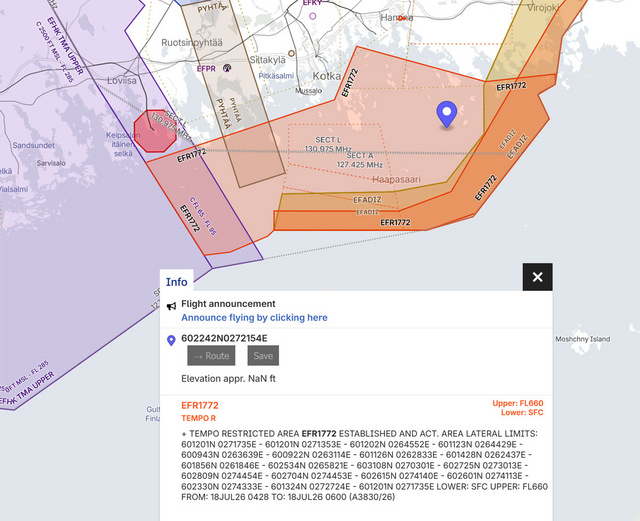Click the Virojoki map label
The height and width of the screenshot is (521, 640).
[x=543, y=8]
